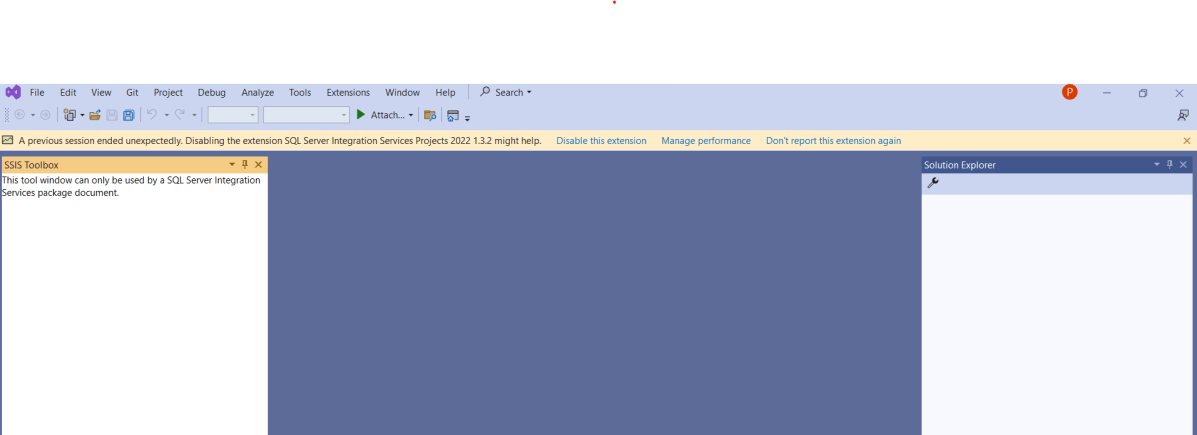
Task: Click the performance chart icon in notification bar
Action: coord(8,140)
